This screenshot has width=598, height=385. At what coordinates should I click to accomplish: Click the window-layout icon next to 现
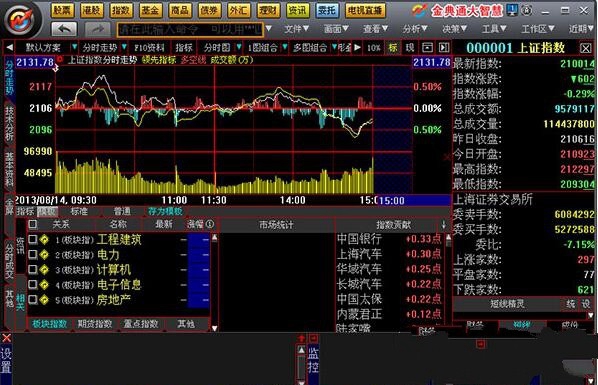(427, 48)
